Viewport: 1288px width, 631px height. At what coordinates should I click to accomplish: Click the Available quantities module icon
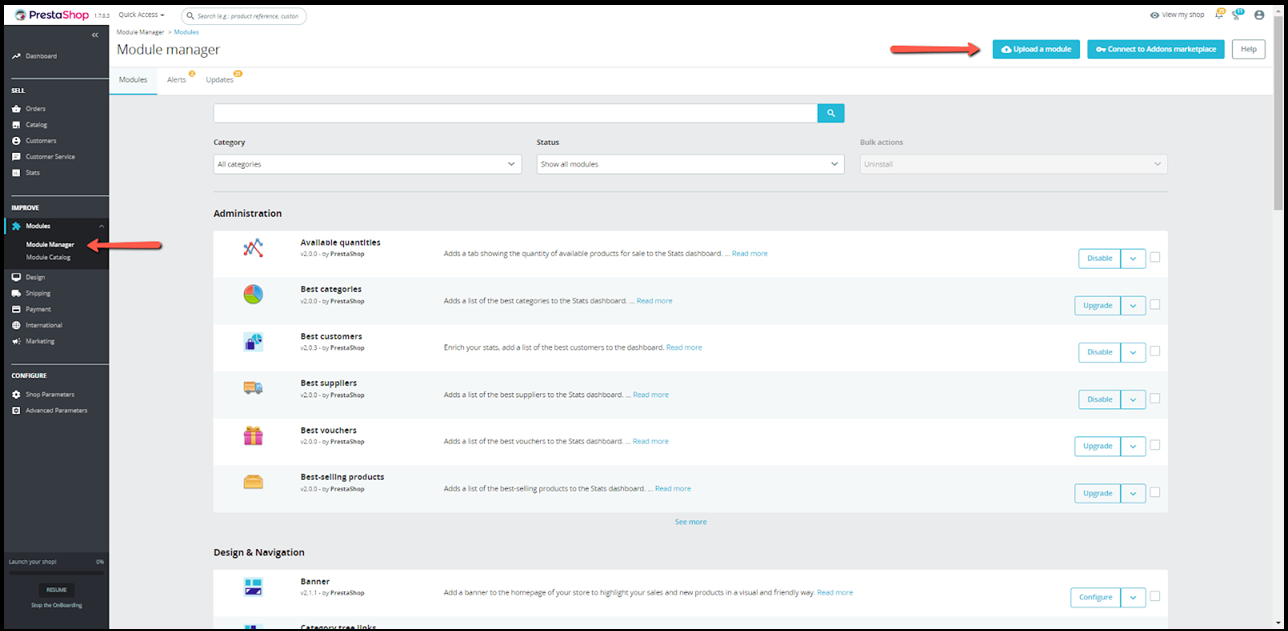click(x=253, y=248)
